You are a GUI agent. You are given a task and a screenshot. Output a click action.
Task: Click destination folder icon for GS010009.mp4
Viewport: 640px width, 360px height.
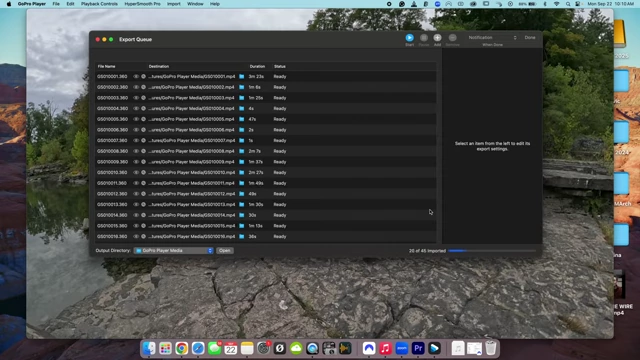pos(242,162)
